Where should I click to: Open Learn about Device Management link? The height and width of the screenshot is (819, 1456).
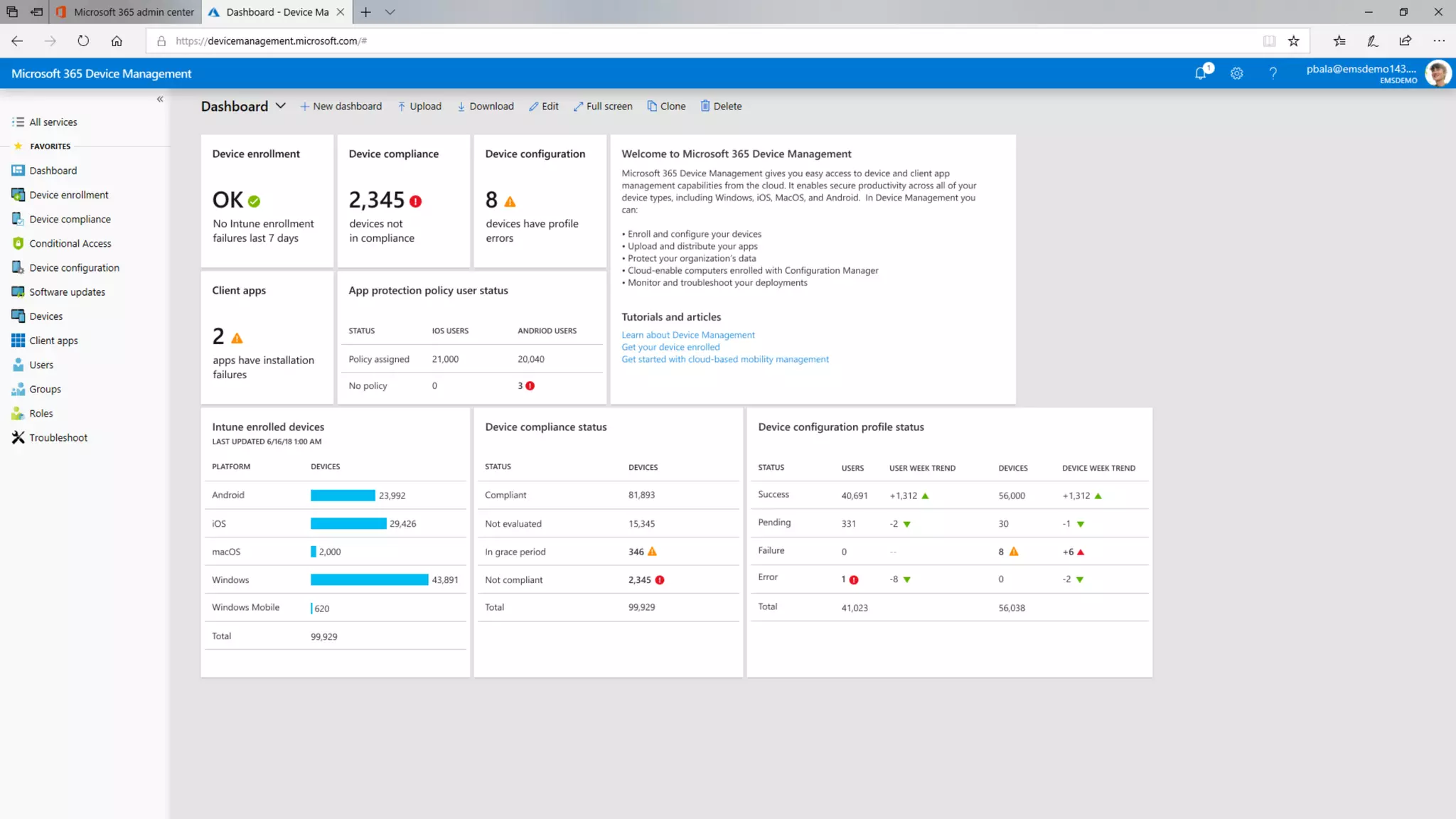(x=687, y=335)
